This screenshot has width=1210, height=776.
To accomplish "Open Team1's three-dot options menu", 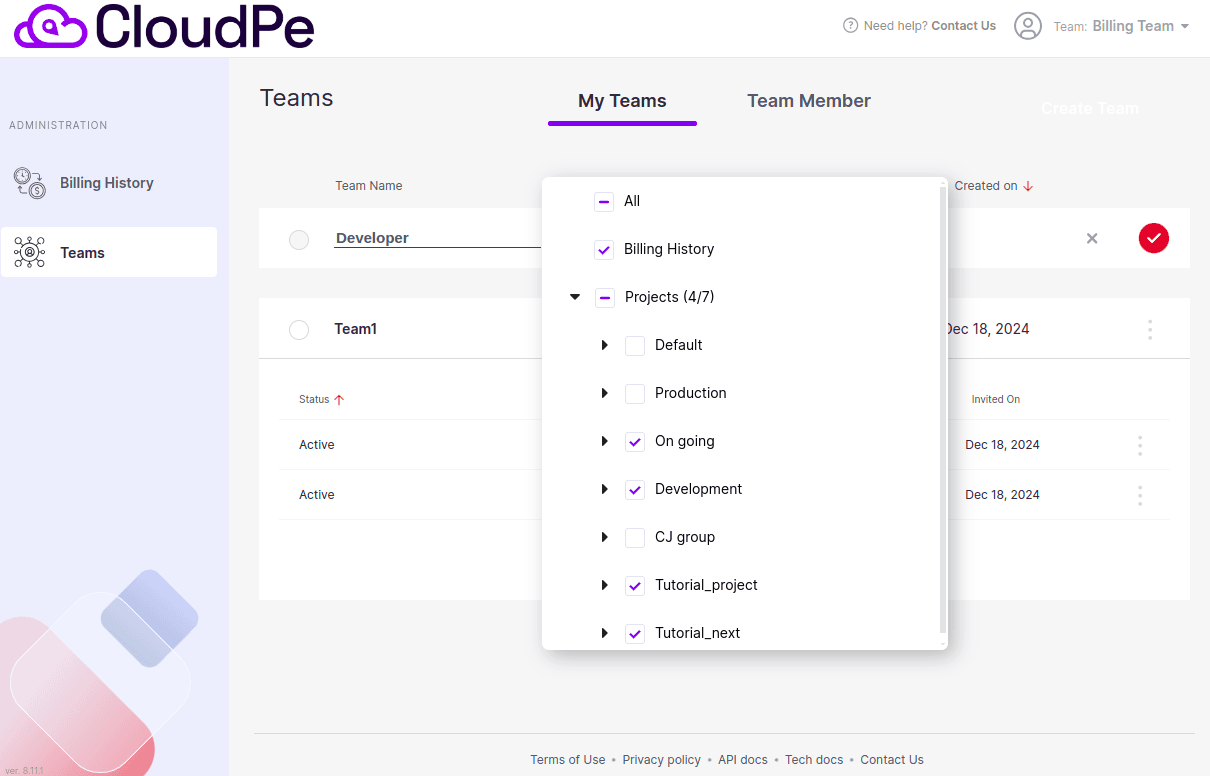I will [x=1149, y=328].
